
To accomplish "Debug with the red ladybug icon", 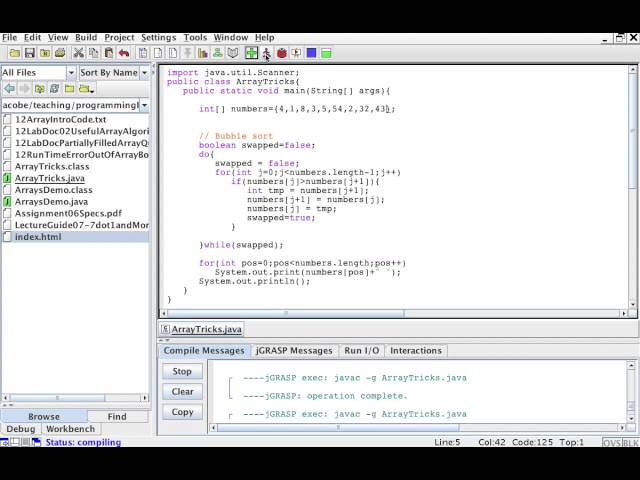I will tap(282, 53).
